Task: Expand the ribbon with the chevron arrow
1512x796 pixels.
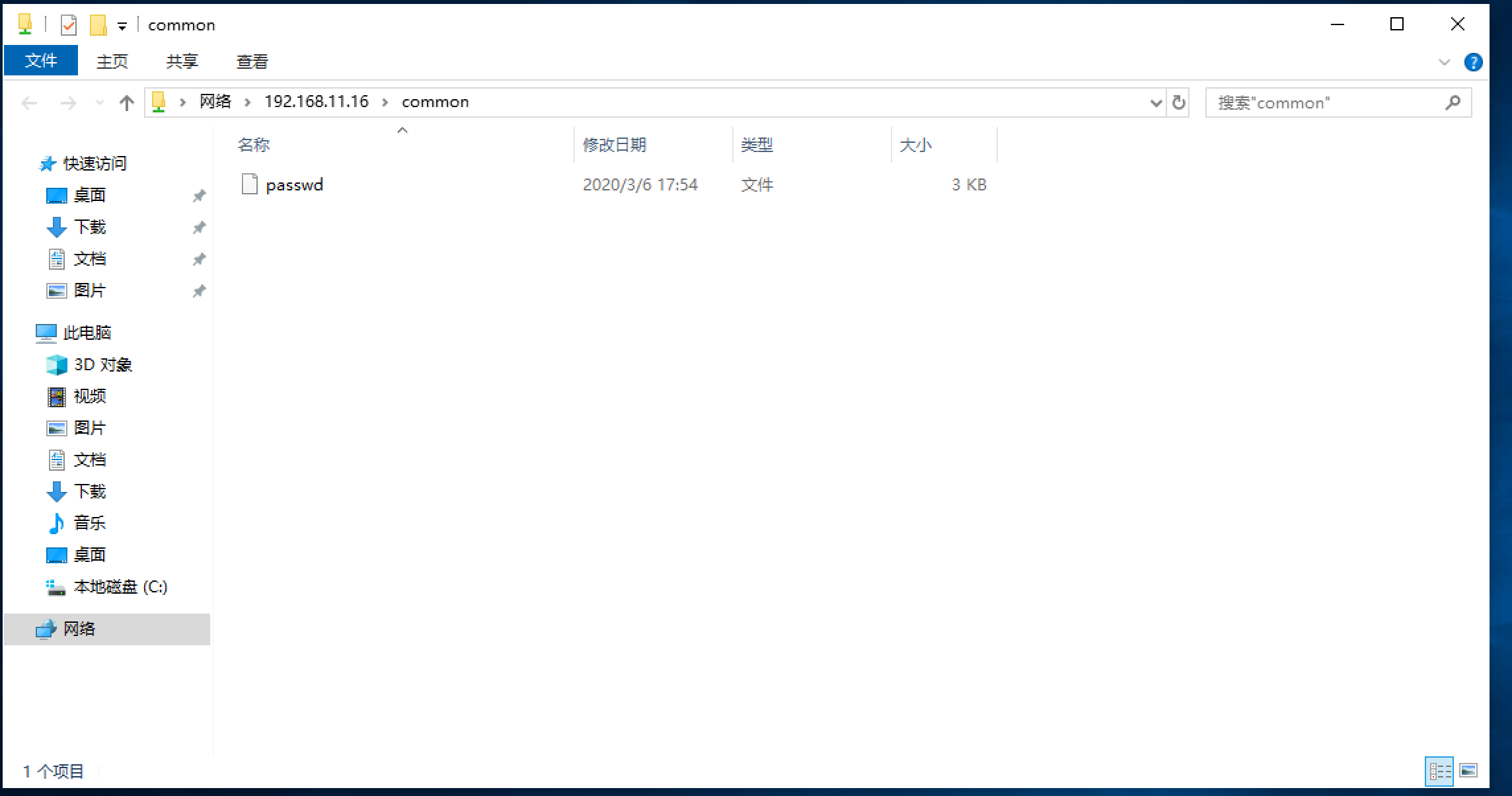Action: point(1443,61)
